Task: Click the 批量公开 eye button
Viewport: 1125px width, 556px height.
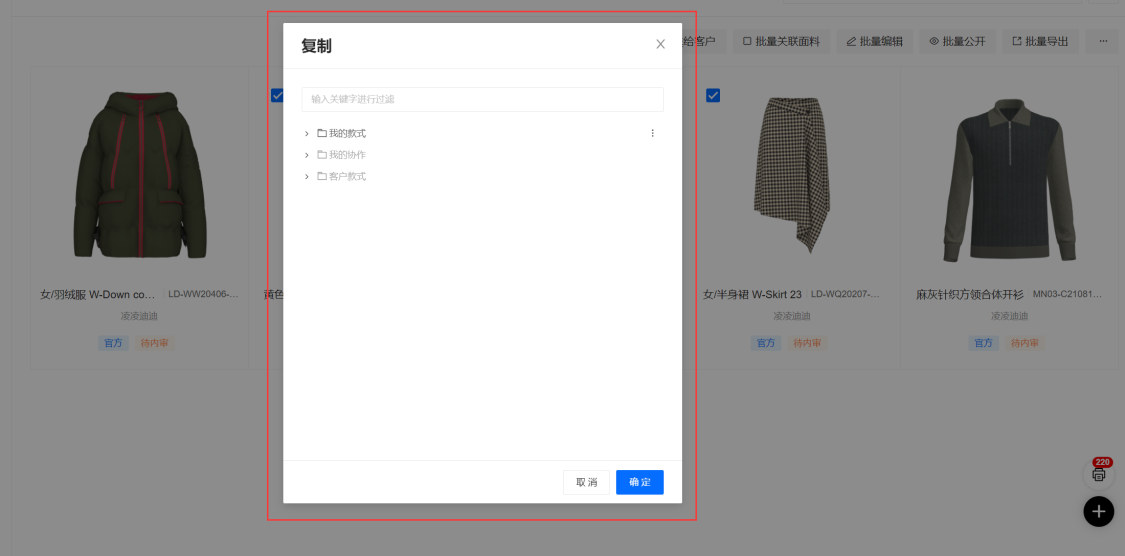Action: [957, 42]
